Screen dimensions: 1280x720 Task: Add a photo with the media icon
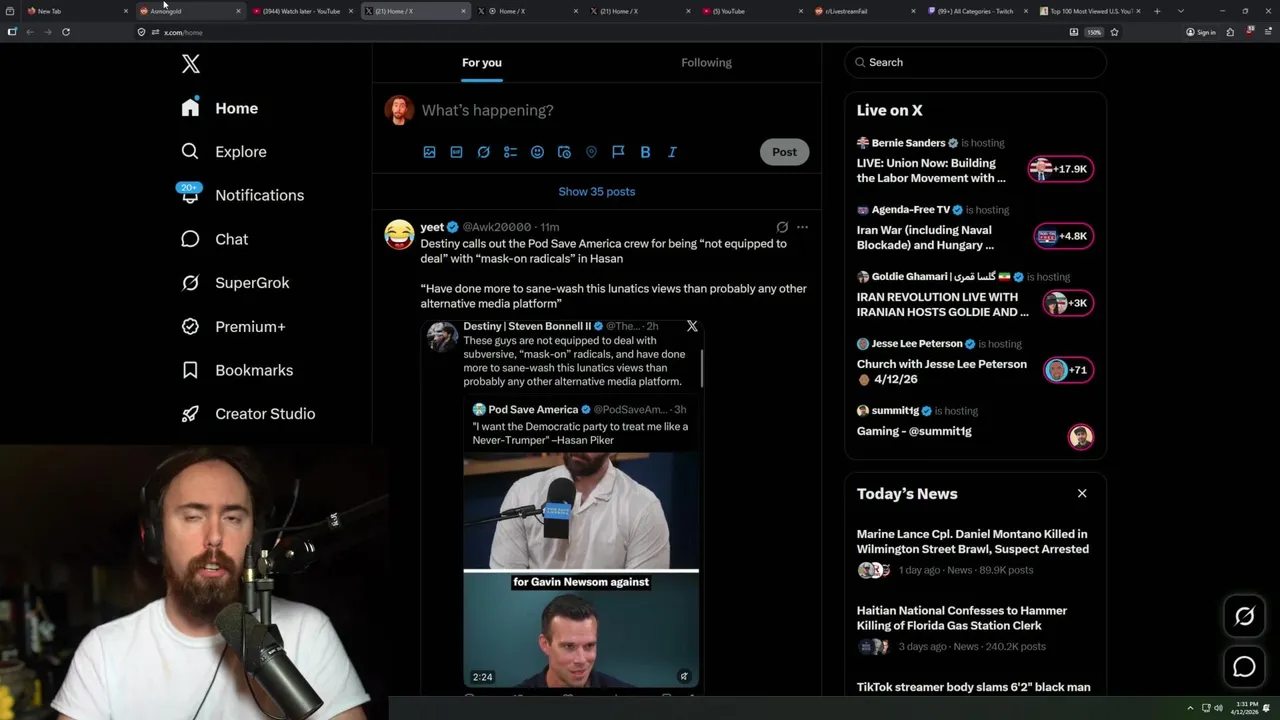click(429, 152)
